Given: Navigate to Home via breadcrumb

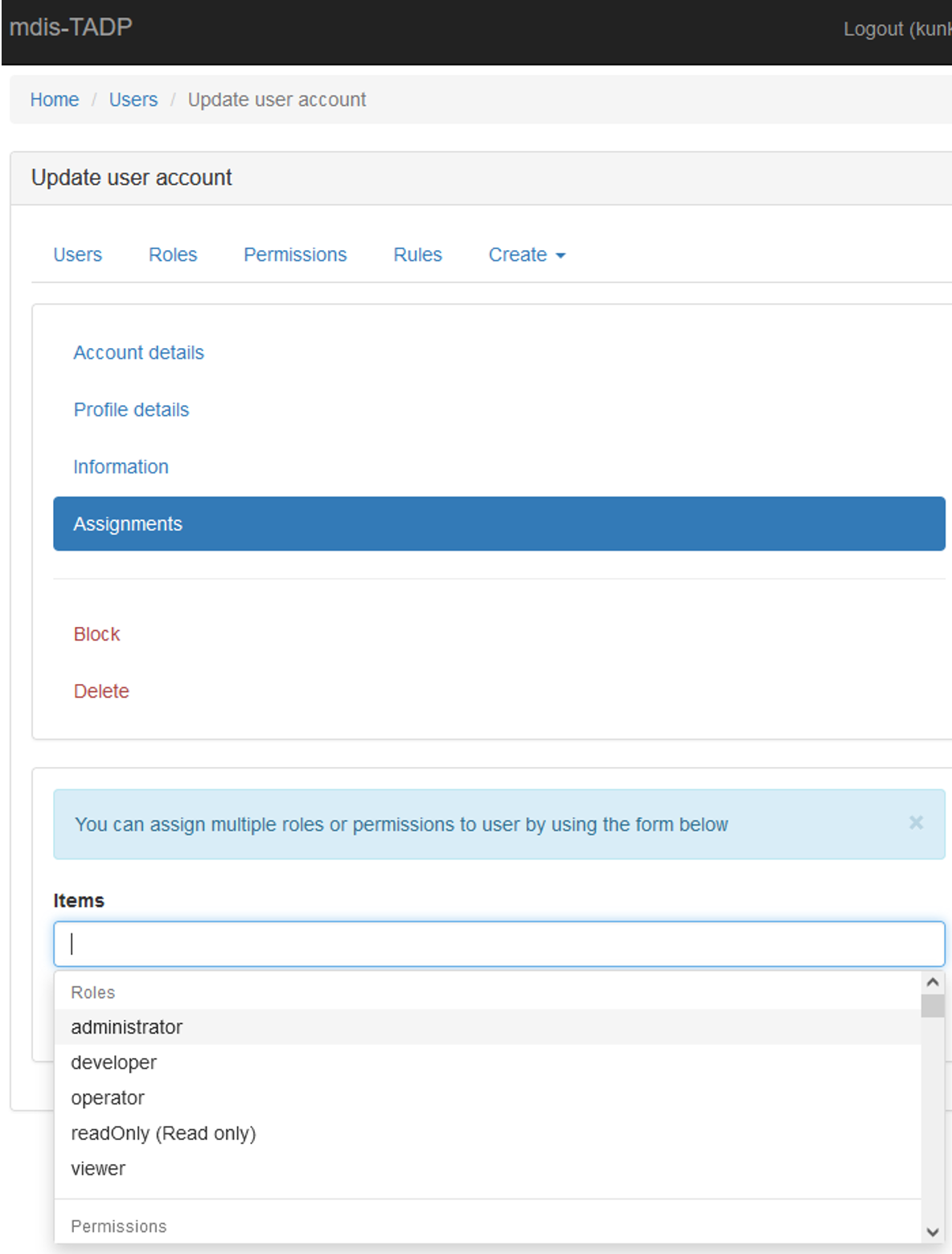Looking at the screenshot, I should click(x=54, y=99).
